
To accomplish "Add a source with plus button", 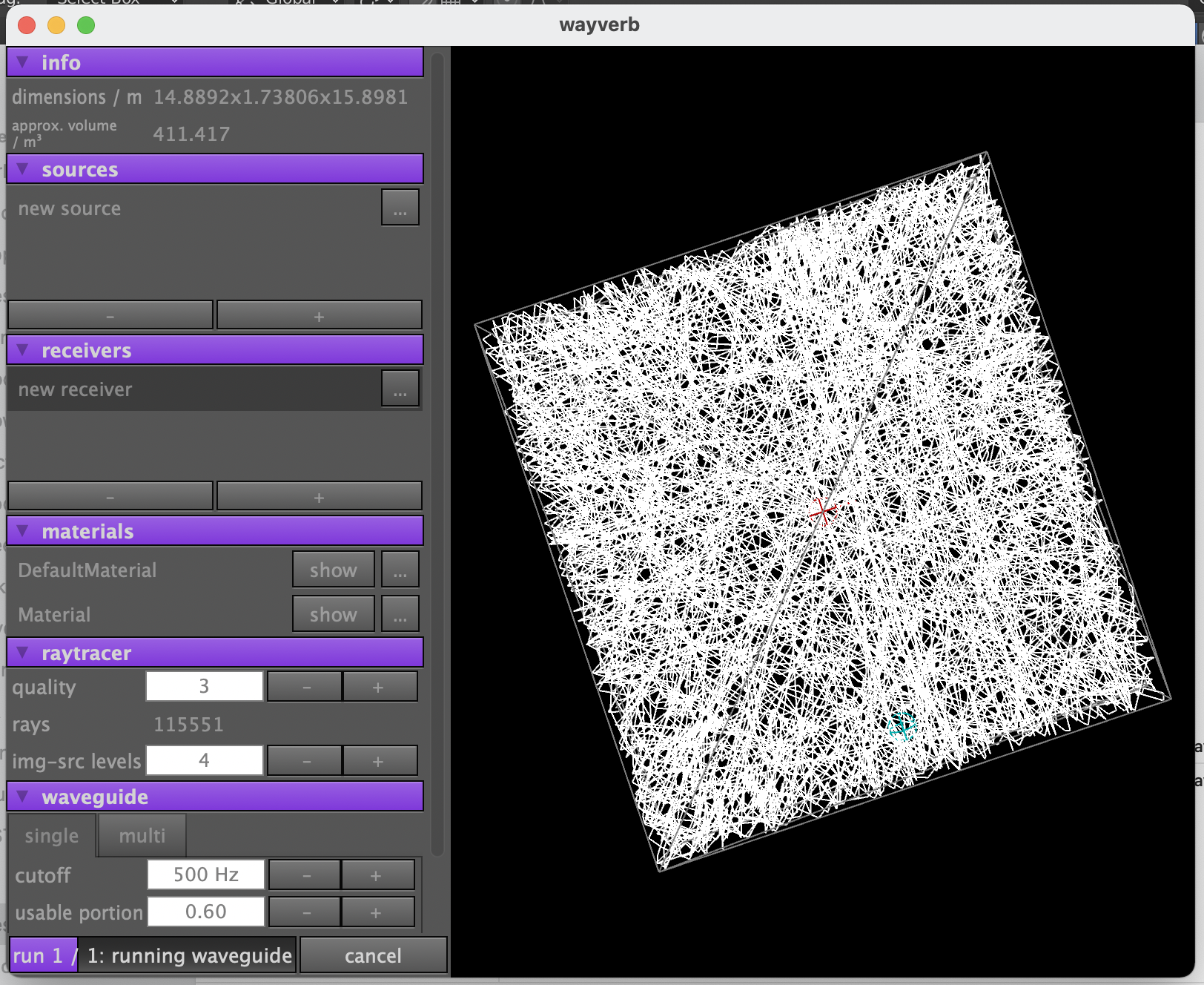I will [x=319, y=315].
